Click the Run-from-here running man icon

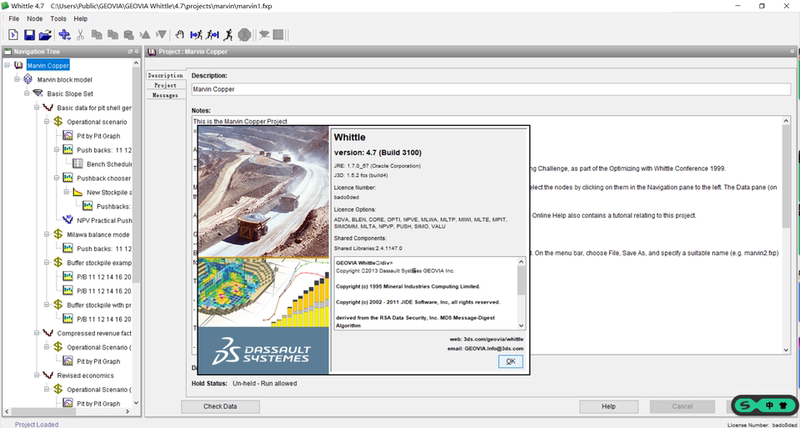click(x=213, y=35)
